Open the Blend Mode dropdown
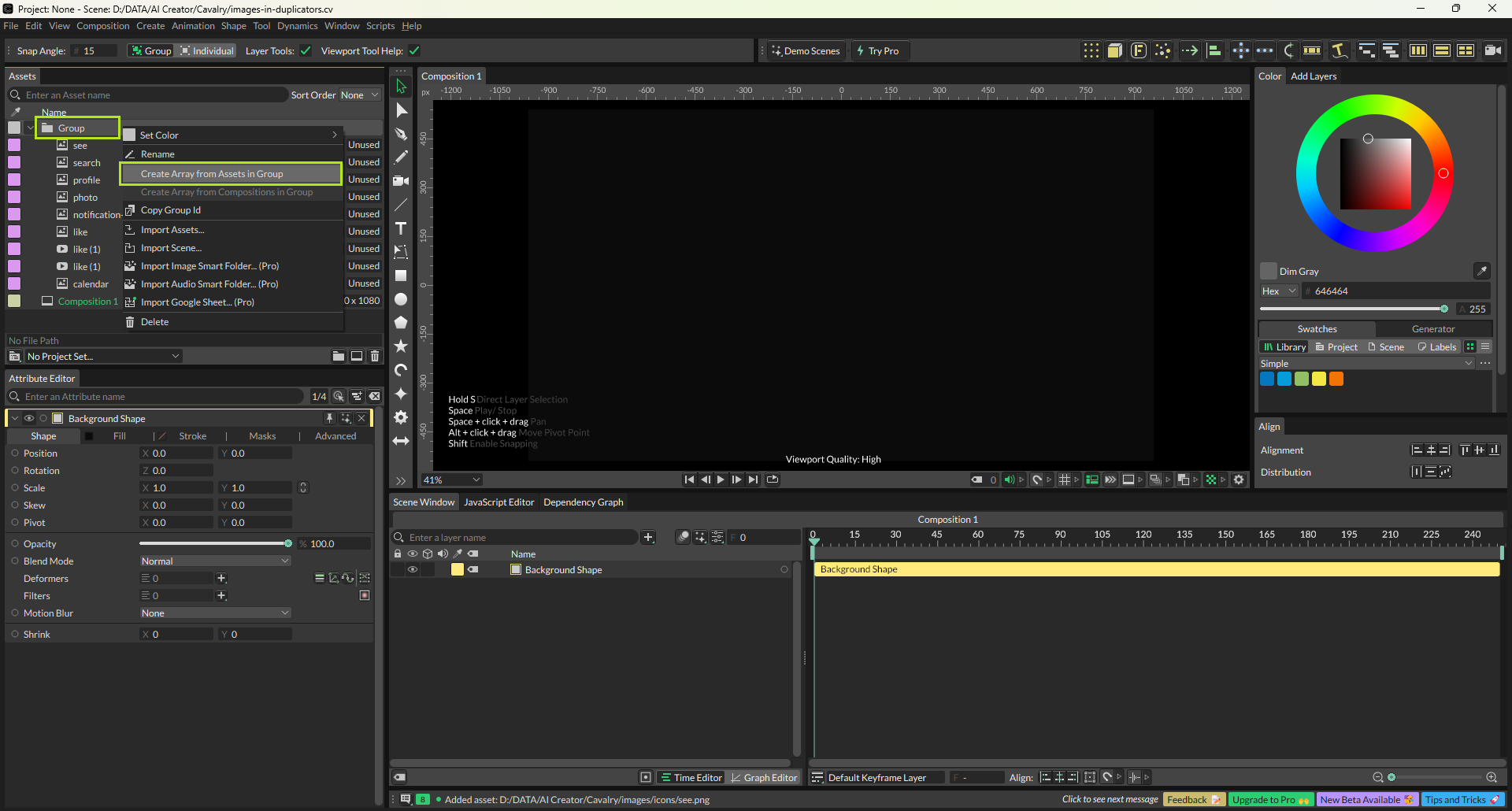This screenshot has width=1512, height=811. (x=215, y=561)
